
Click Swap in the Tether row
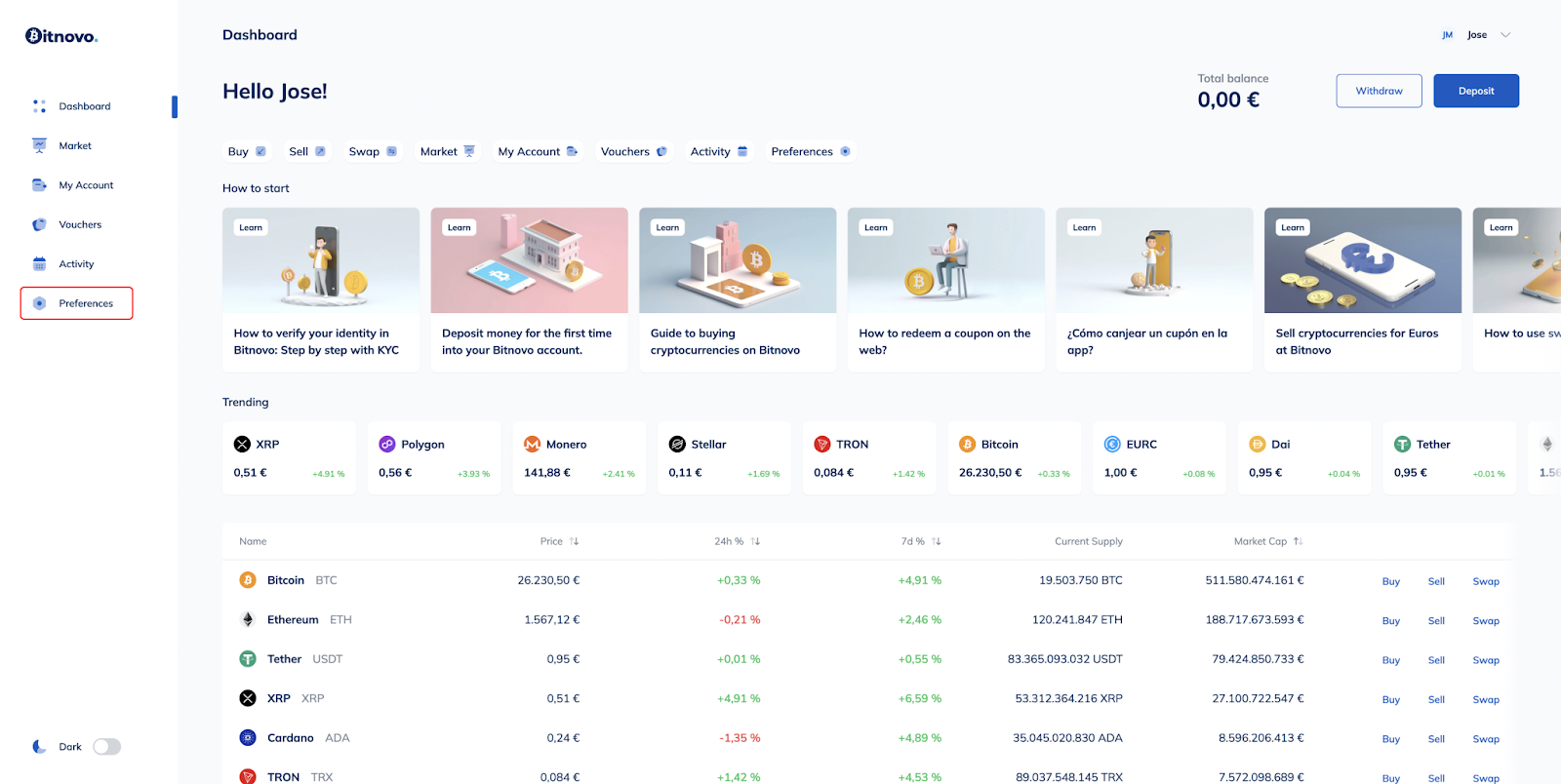tap(1486, 660)
